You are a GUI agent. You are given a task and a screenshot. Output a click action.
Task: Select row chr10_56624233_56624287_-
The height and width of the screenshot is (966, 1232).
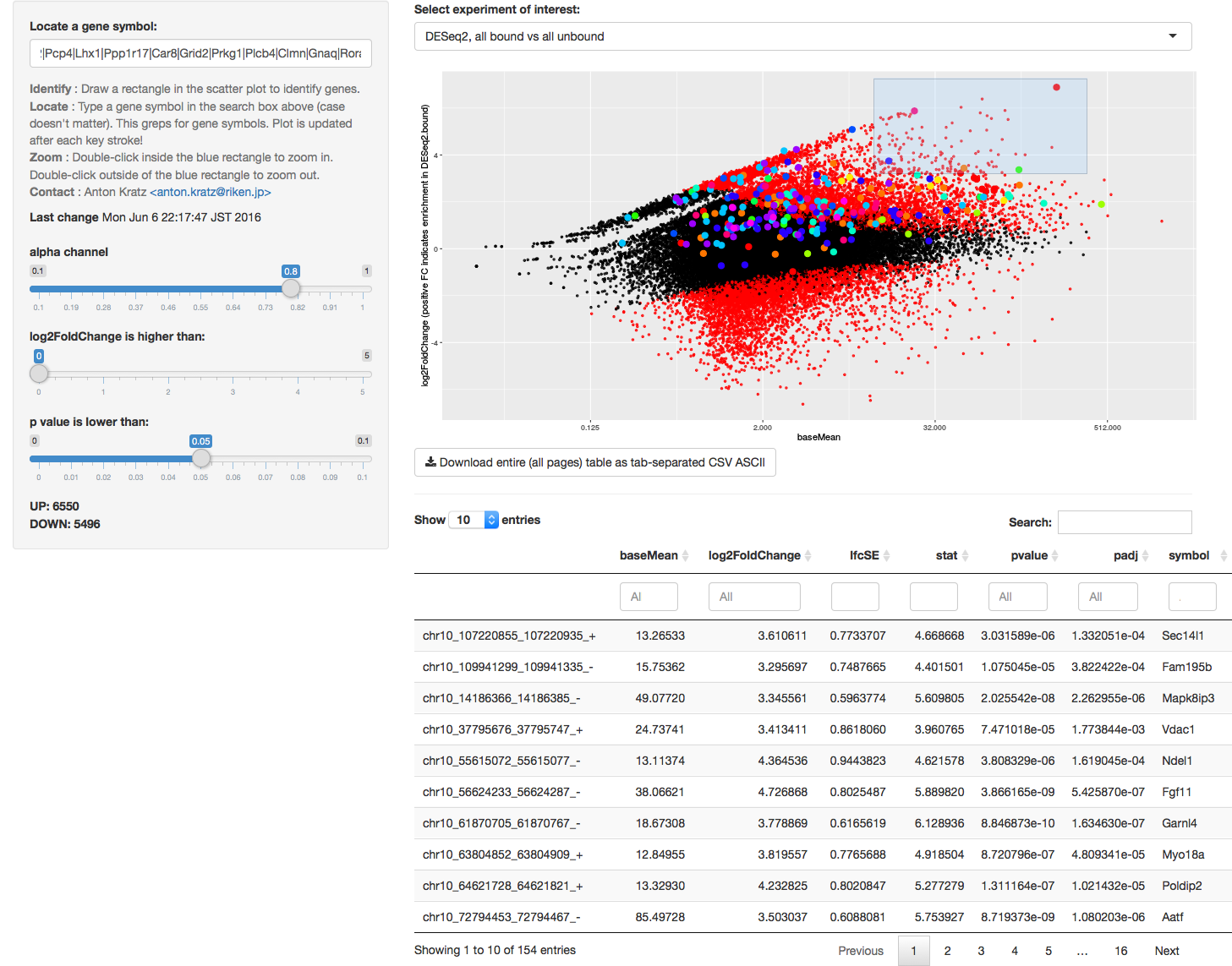pos(823,792)
